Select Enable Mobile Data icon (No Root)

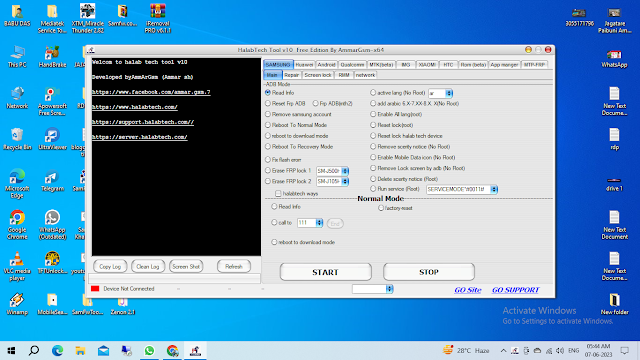pos(373,157)
